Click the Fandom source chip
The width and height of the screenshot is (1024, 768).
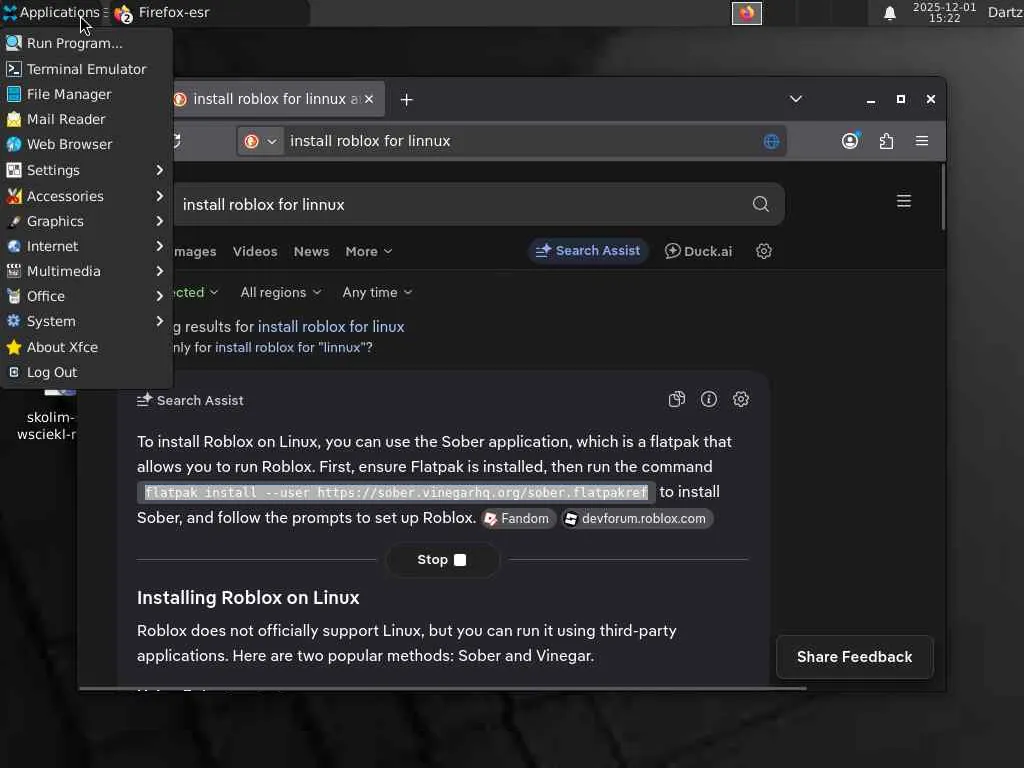519,519
